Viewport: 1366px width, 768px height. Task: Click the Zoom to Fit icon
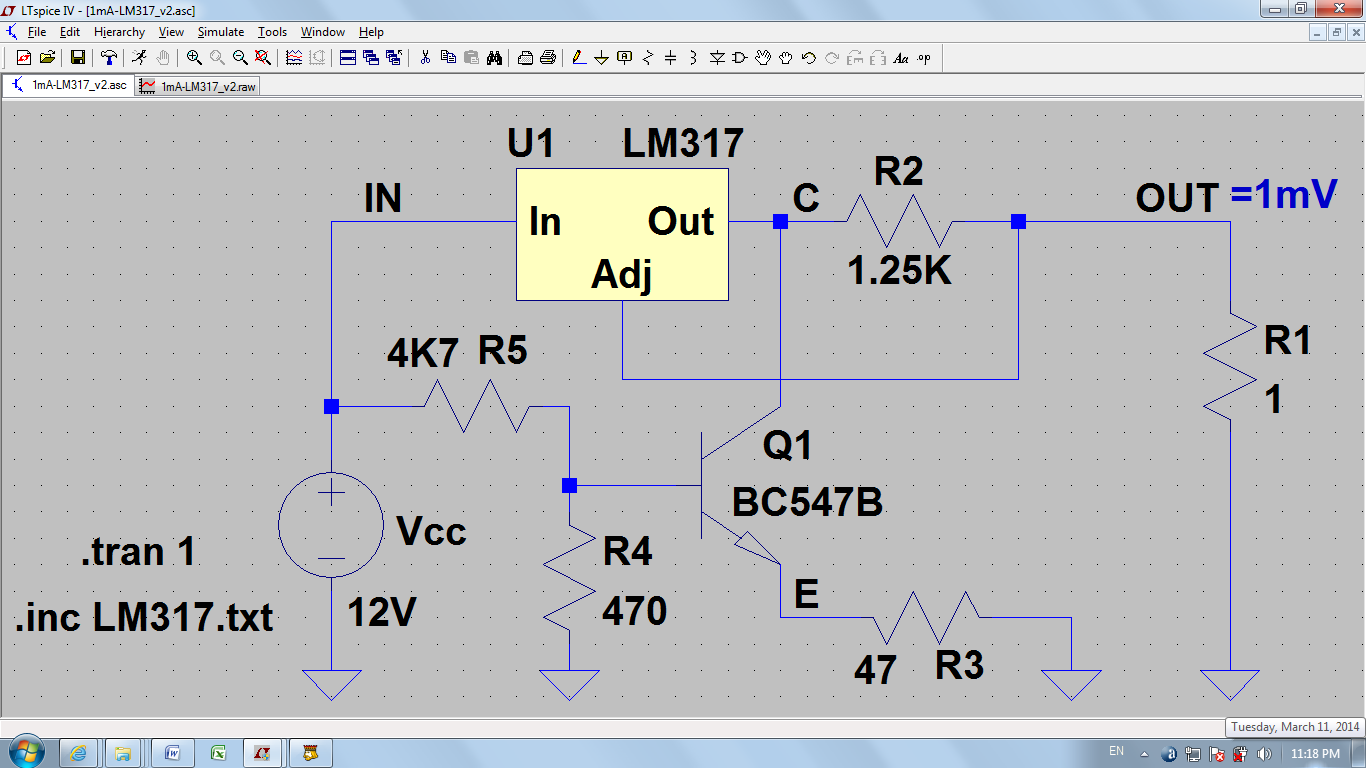(x=263, y=58)
